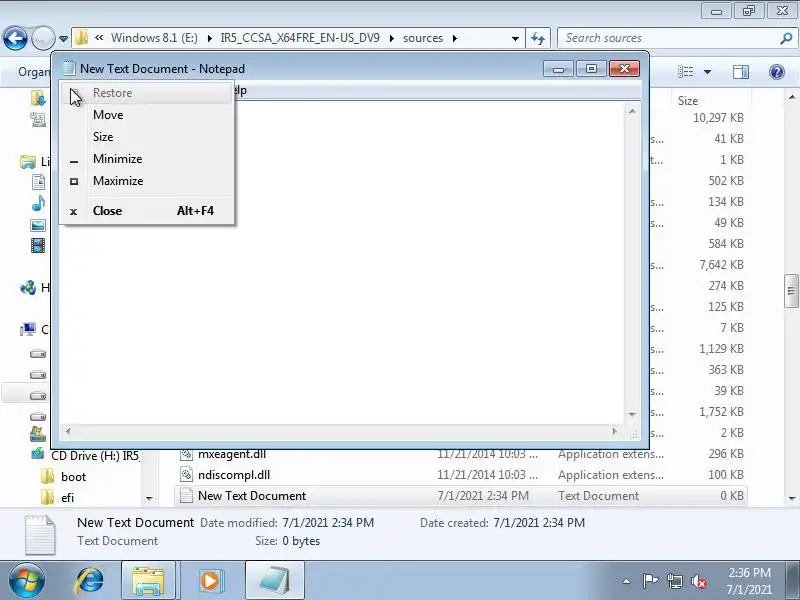Click Windows 8.1 (E:) breadcrumb
This screenshot has width=800, height=600.
click(154, 38)
